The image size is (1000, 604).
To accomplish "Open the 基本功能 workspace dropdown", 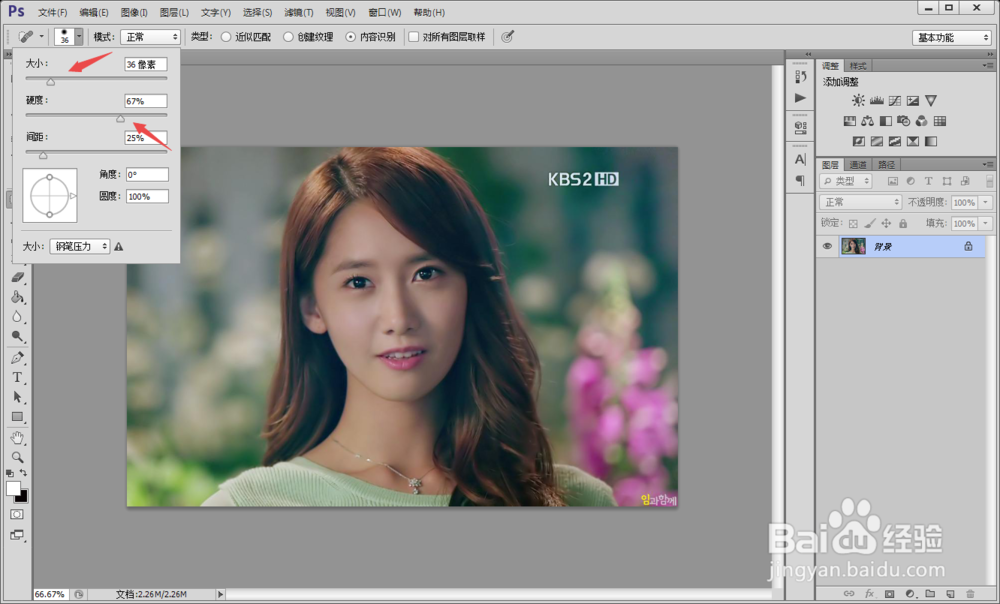I will (951, 38).
